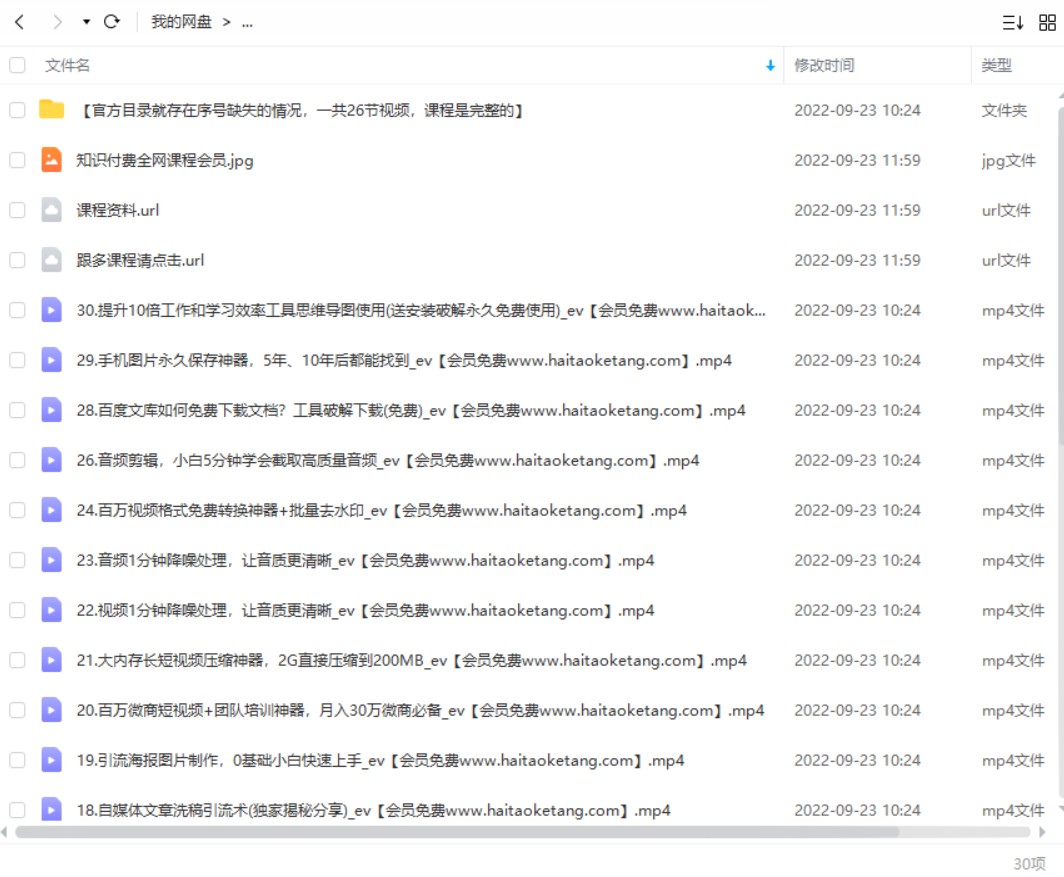Open the sort order menu icon
This screenshot has height=877, width=1064.
click(x=1012, y=22)
